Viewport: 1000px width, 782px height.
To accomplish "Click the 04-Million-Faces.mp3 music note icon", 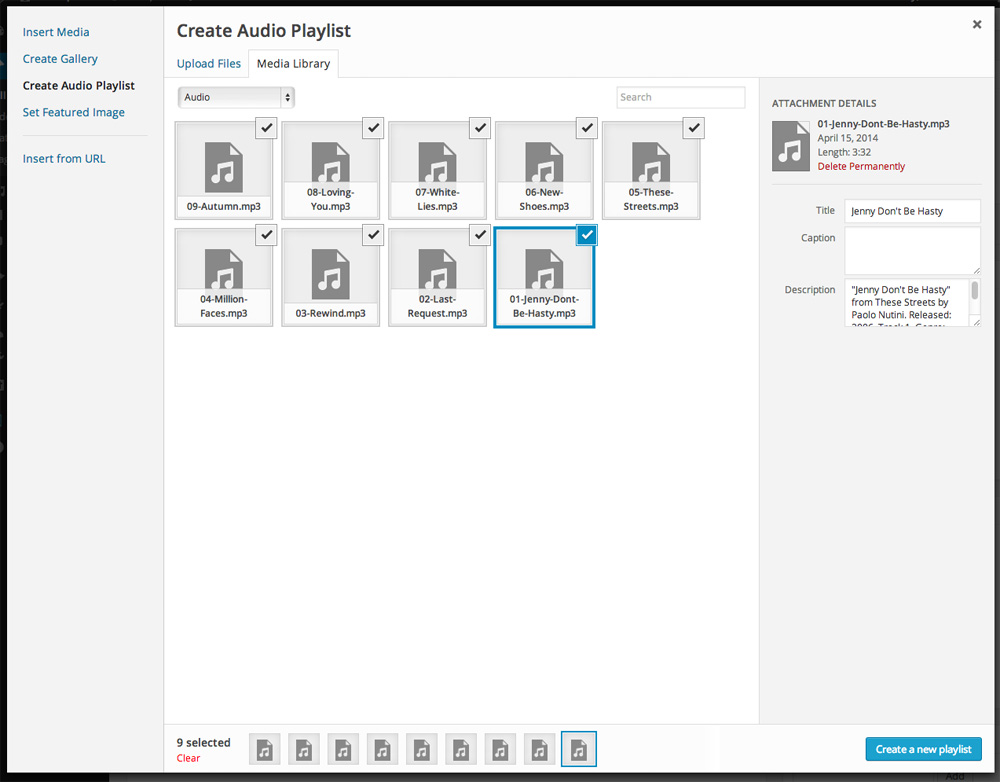I will tap(223, 269).
